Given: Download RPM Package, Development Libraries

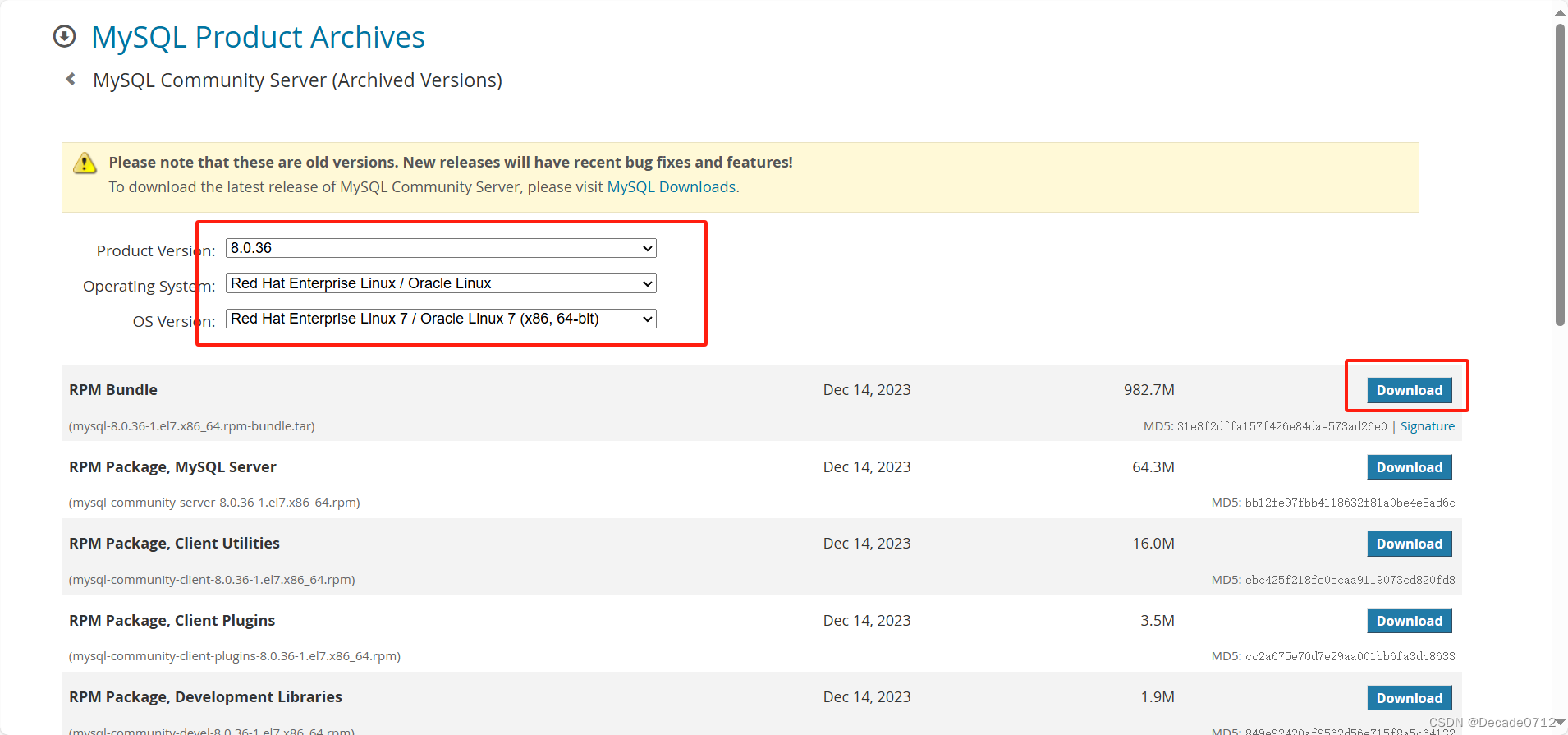Looking at the screenshot, I should pyautogui.click(x=1409, y=698).
